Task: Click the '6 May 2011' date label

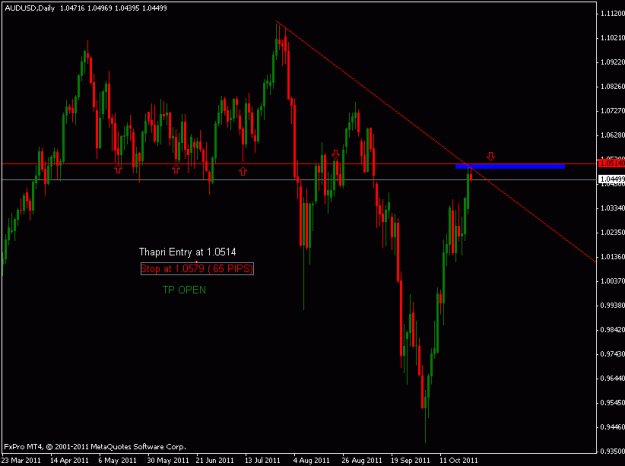Action: click(x=118, y=460)
